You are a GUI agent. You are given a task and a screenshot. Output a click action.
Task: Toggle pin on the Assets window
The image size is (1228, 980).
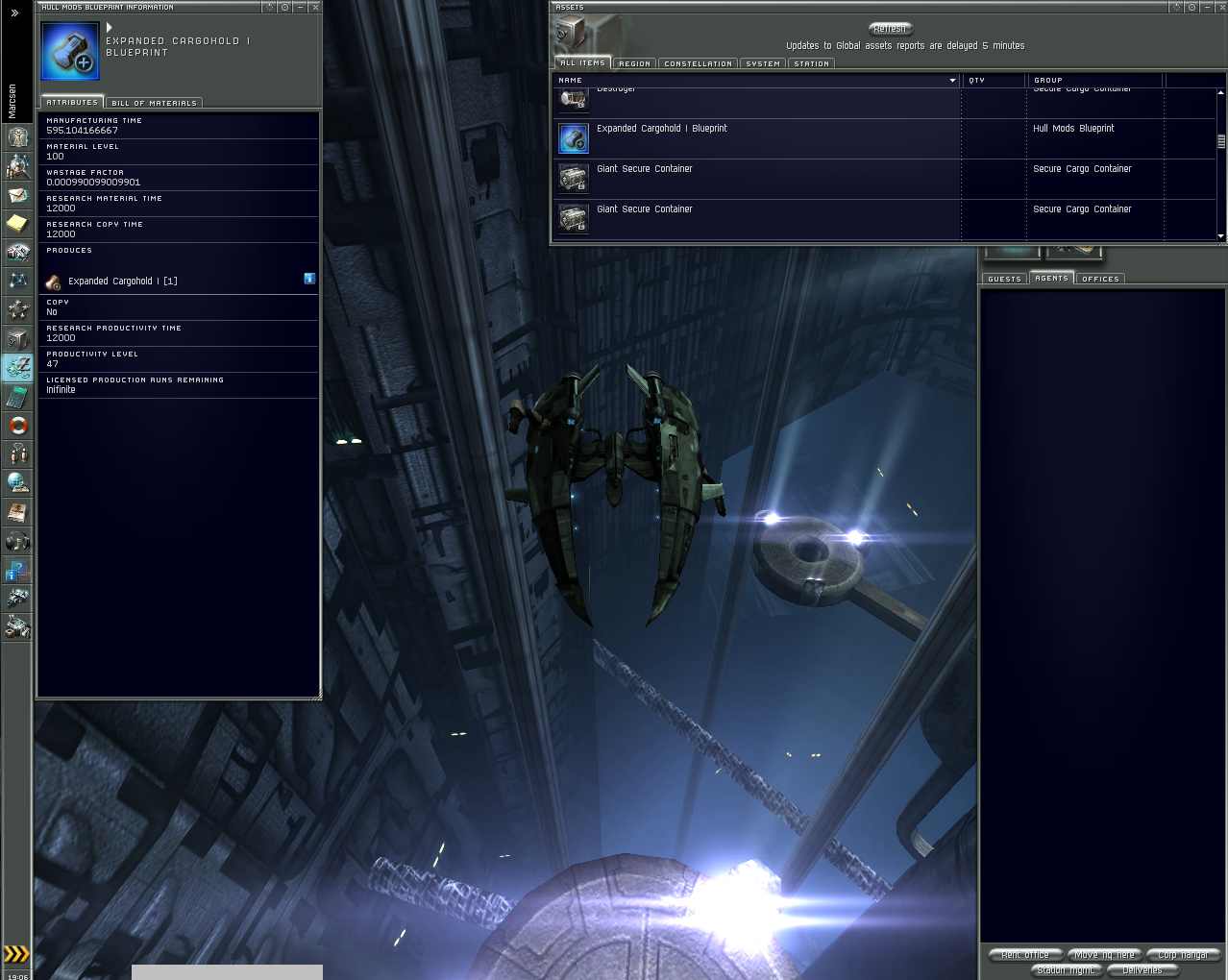click(1176, 7)
